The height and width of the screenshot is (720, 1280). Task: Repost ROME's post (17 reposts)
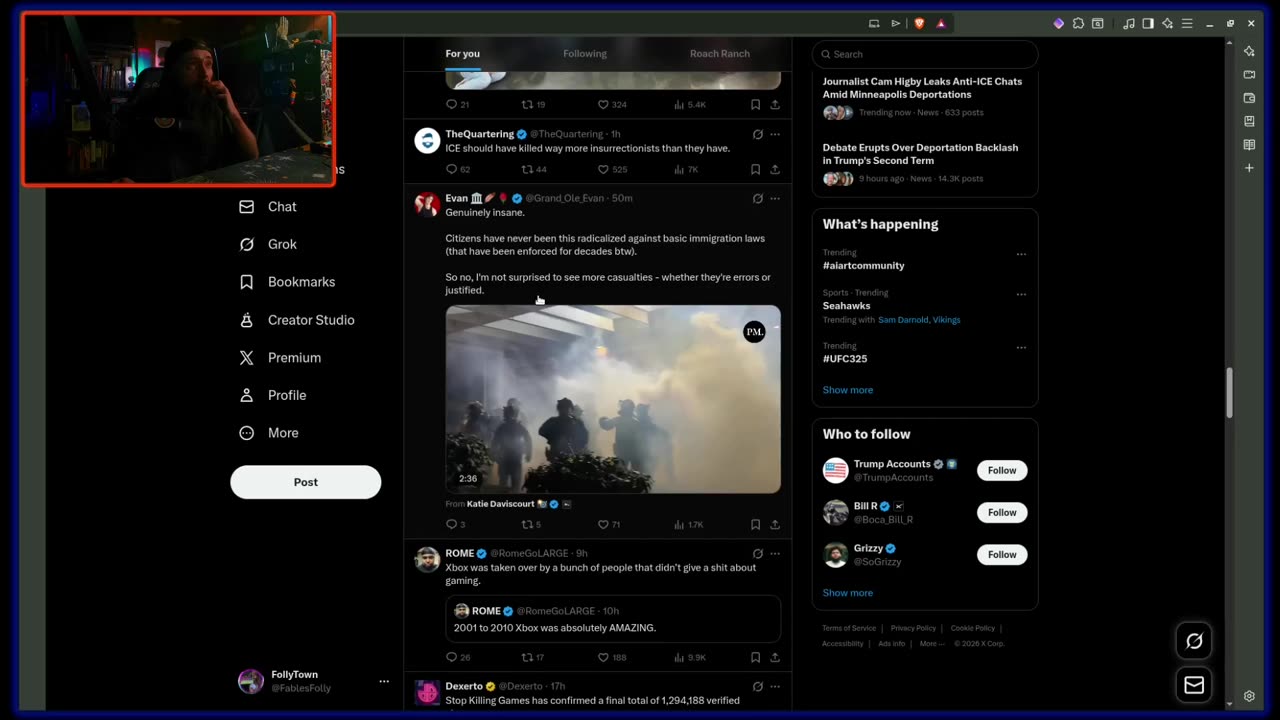point(533,657)
